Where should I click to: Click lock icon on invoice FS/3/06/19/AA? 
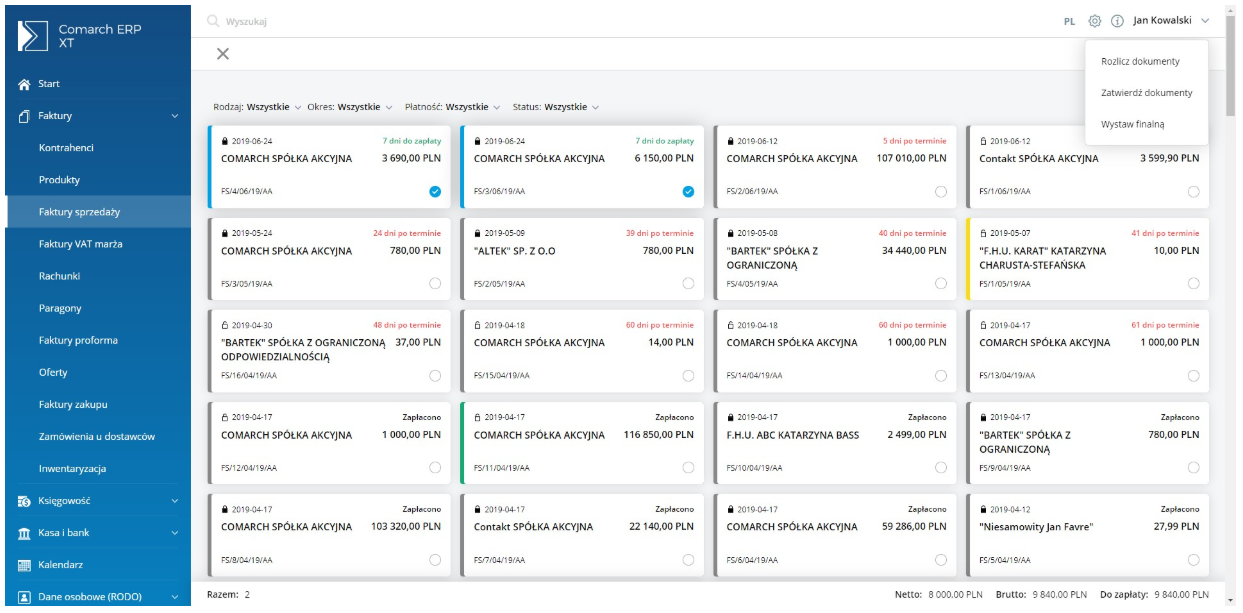pos(477,141)
